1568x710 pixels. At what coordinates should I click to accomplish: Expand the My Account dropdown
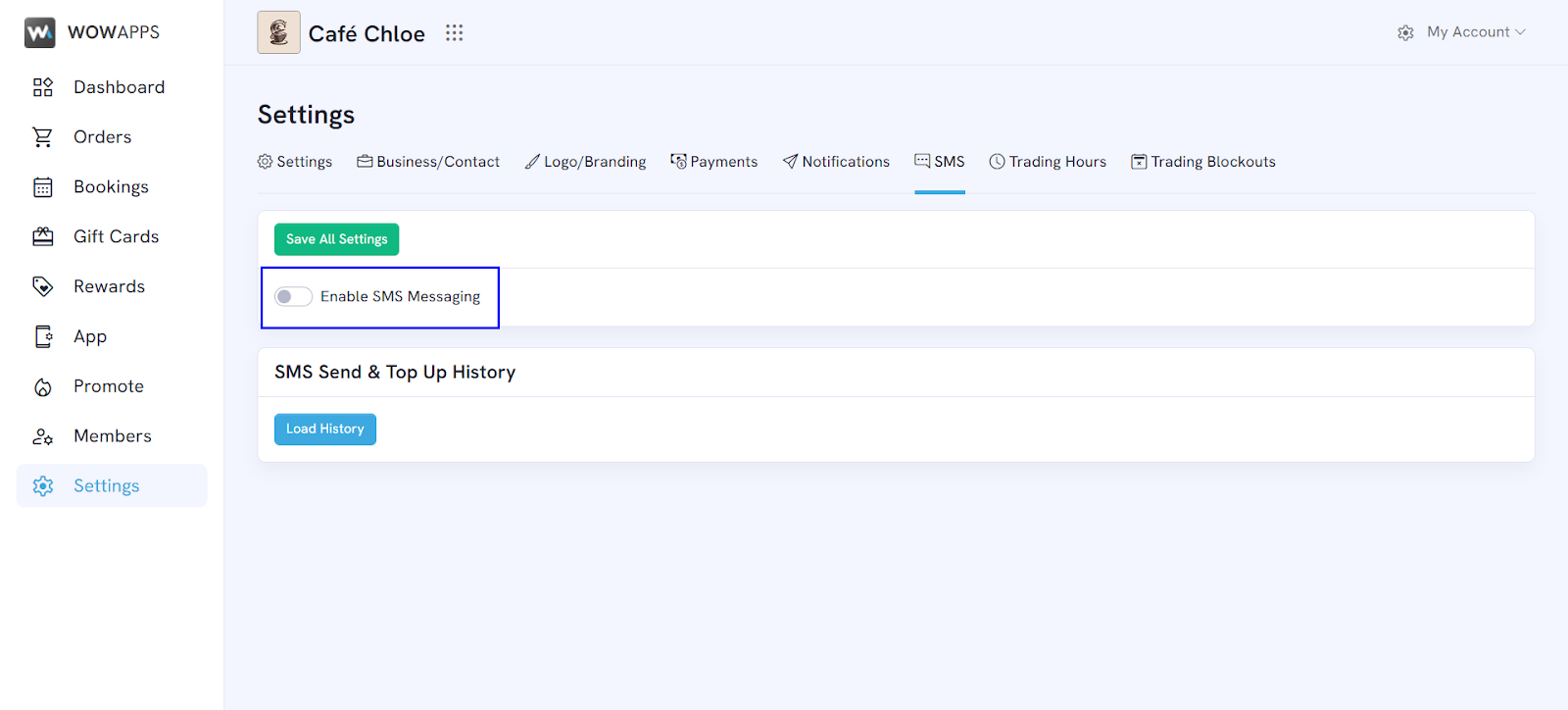[x=1475, y=32]
